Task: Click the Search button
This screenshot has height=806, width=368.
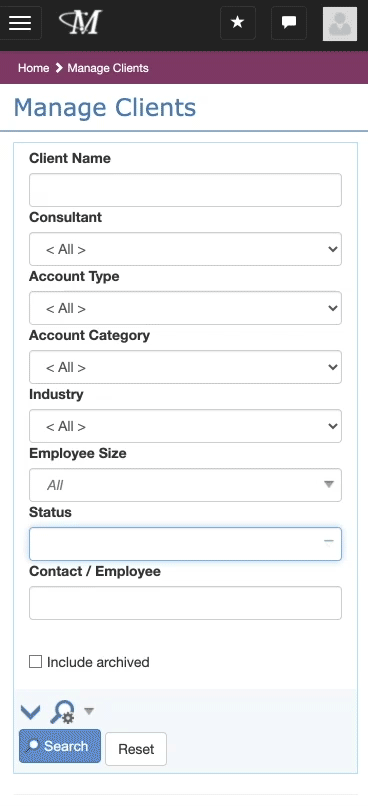Action: tap(60, 746)
